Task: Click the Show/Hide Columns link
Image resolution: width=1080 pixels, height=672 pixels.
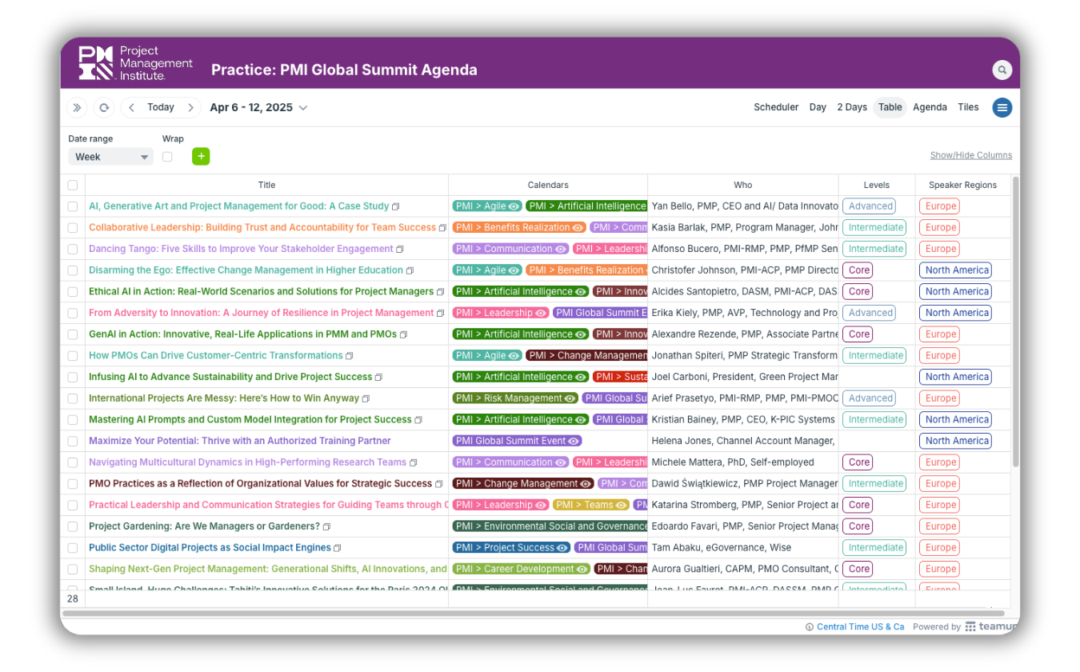Action: (x=970, y=155)
